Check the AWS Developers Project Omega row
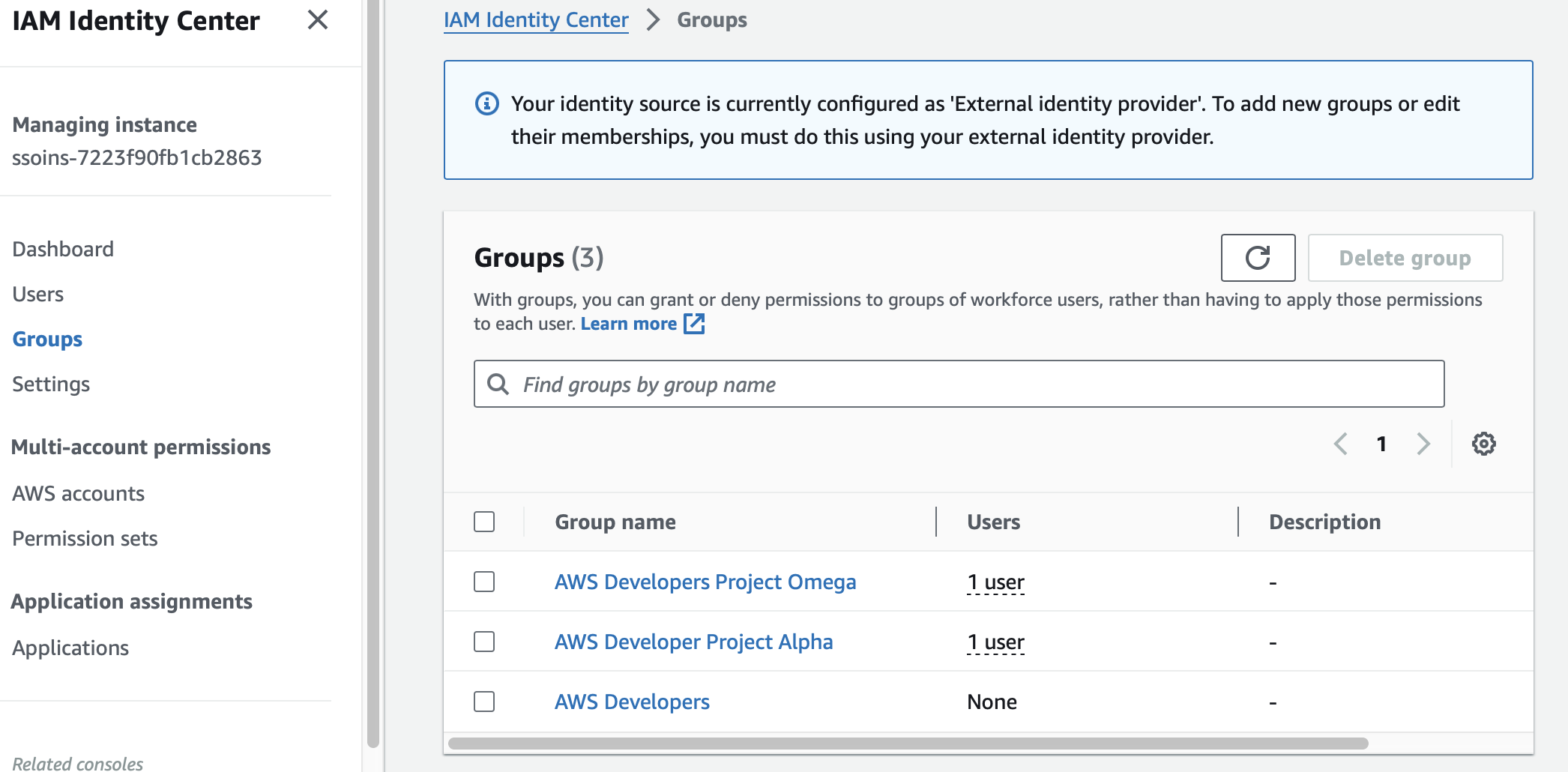Viewport: 1568px width, 772px height. click(x=484, y=582)
